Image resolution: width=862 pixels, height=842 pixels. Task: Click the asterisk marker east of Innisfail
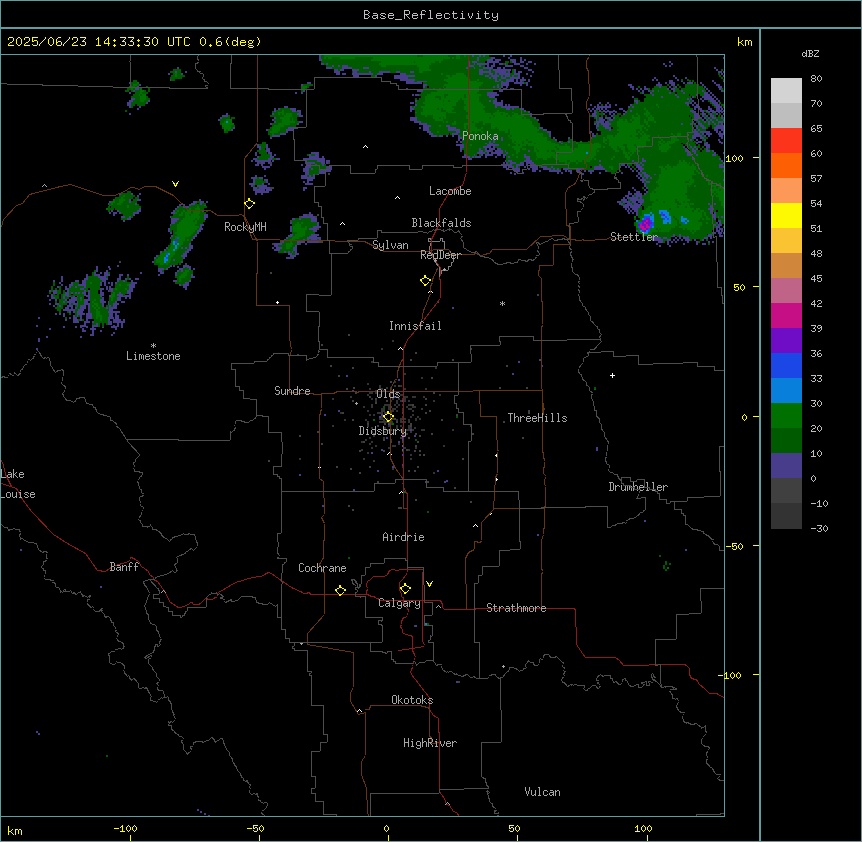coord(502,303)
